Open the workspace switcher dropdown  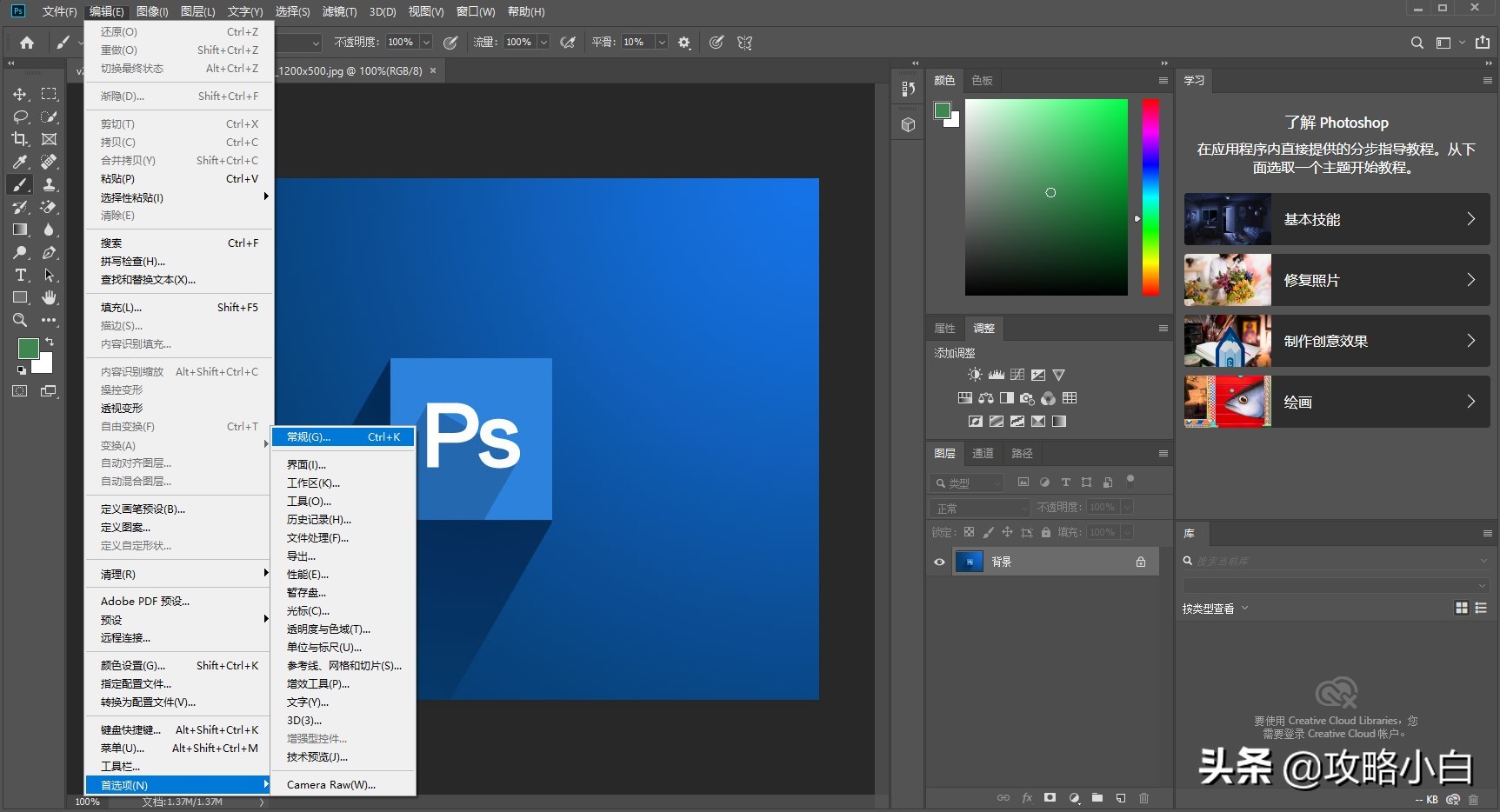point(1450,42)
